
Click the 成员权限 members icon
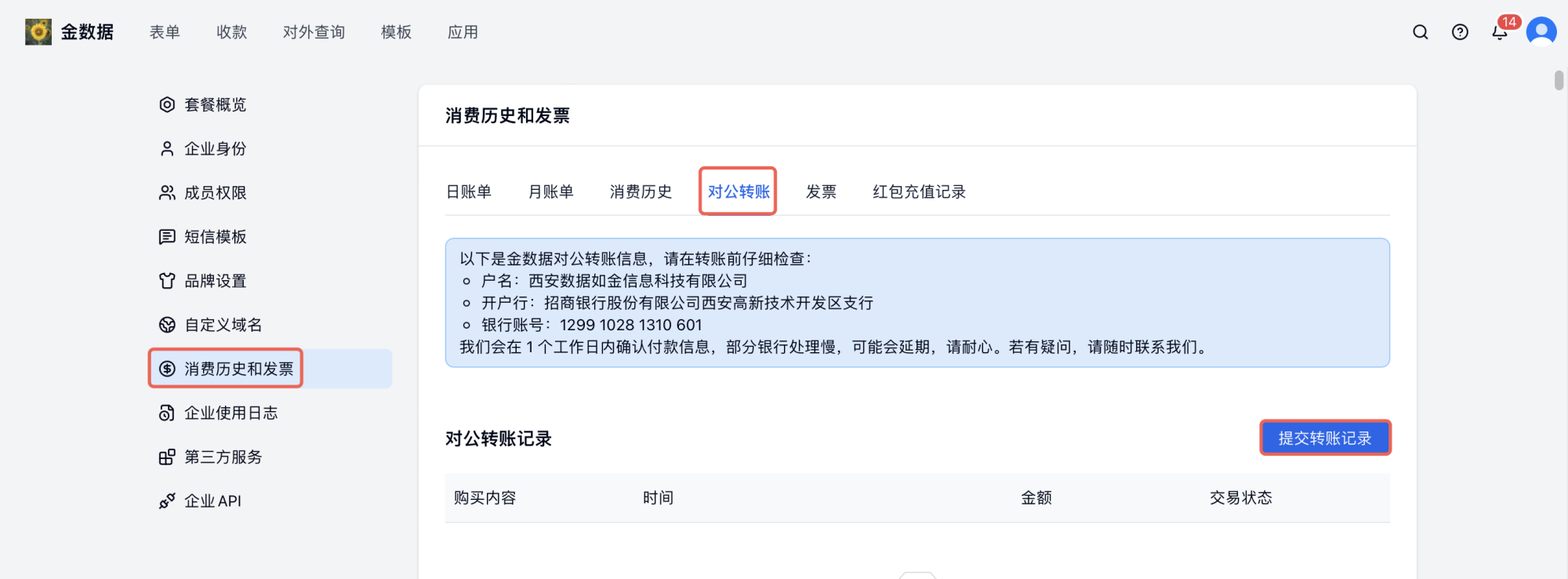pos(167,193)
